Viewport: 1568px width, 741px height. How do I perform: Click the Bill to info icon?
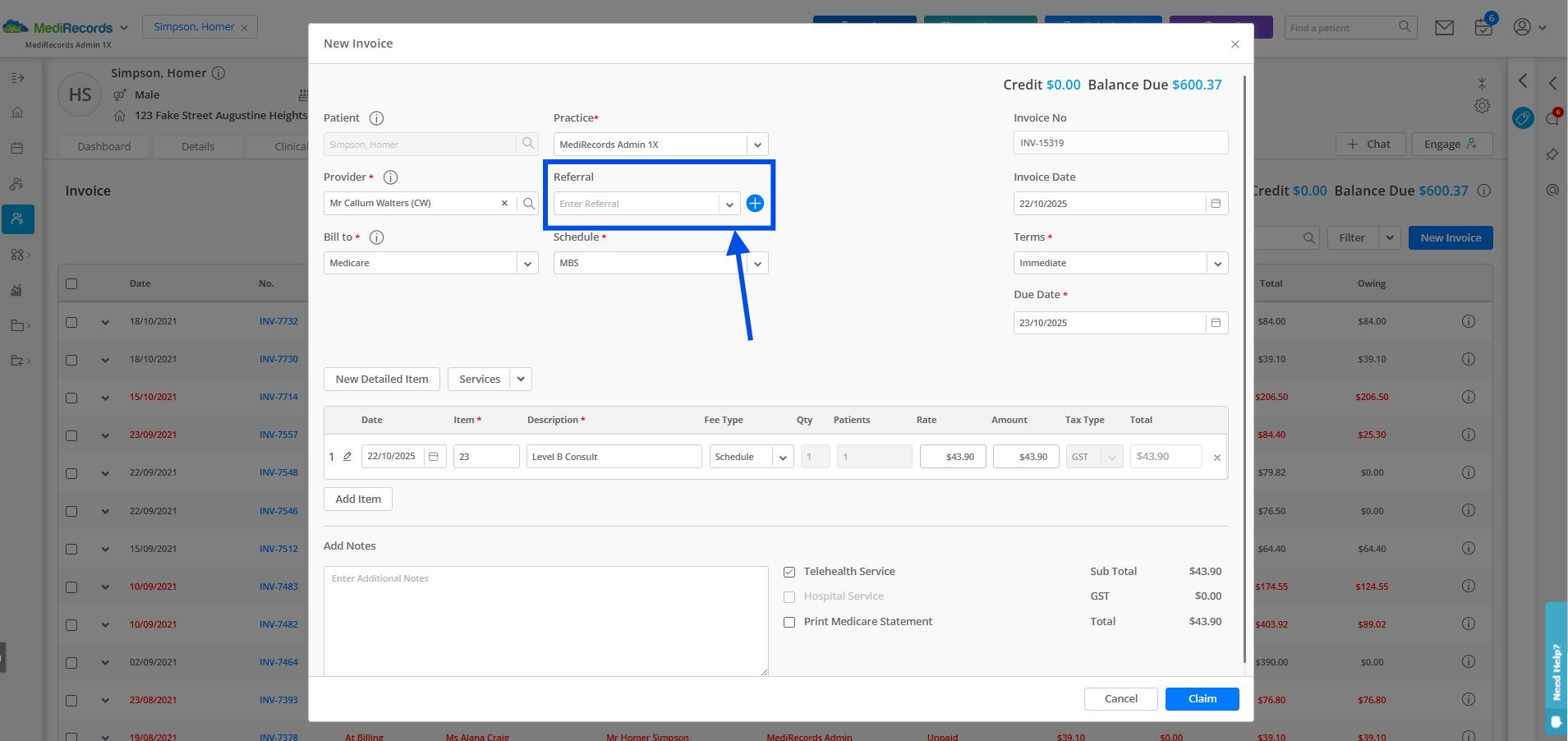(376, 237)
